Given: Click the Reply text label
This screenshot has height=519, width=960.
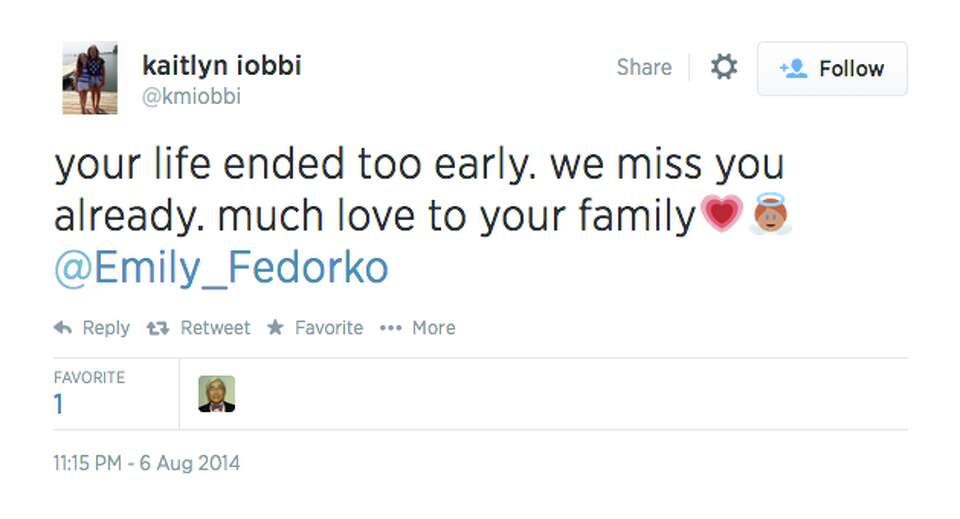Looking at the screenshot, I should click(x=106, y=328).
